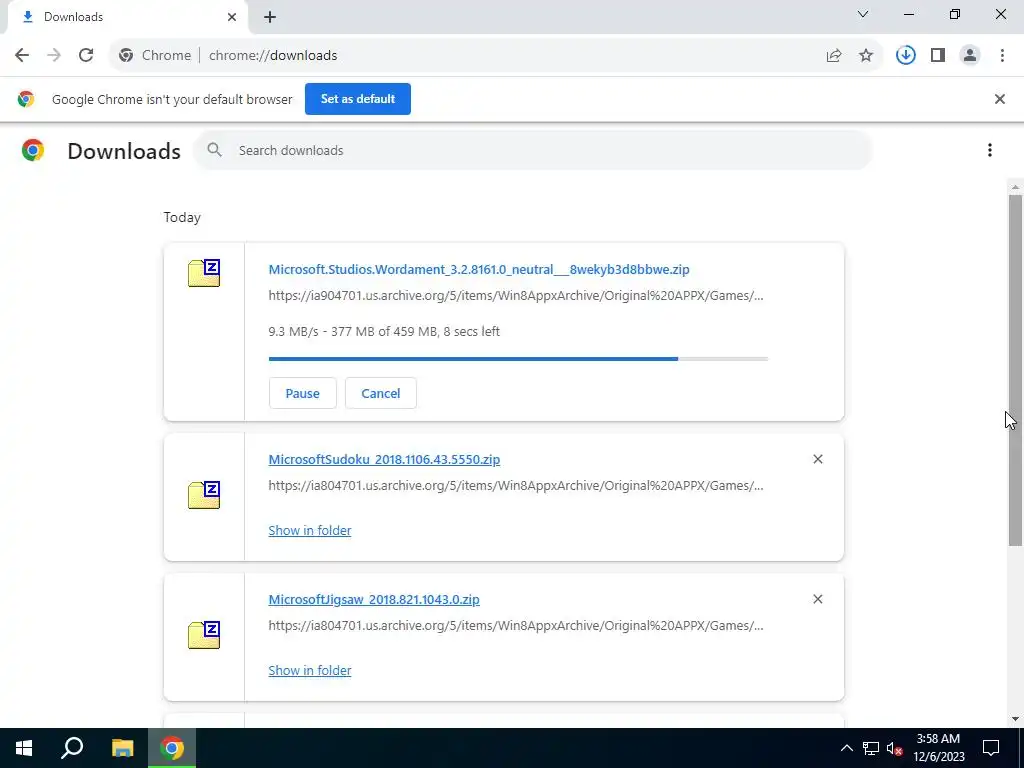Click the MicrosoftSudoku zip file icon
Screen dimensions: 1024x768
click(x=204, y=495)
